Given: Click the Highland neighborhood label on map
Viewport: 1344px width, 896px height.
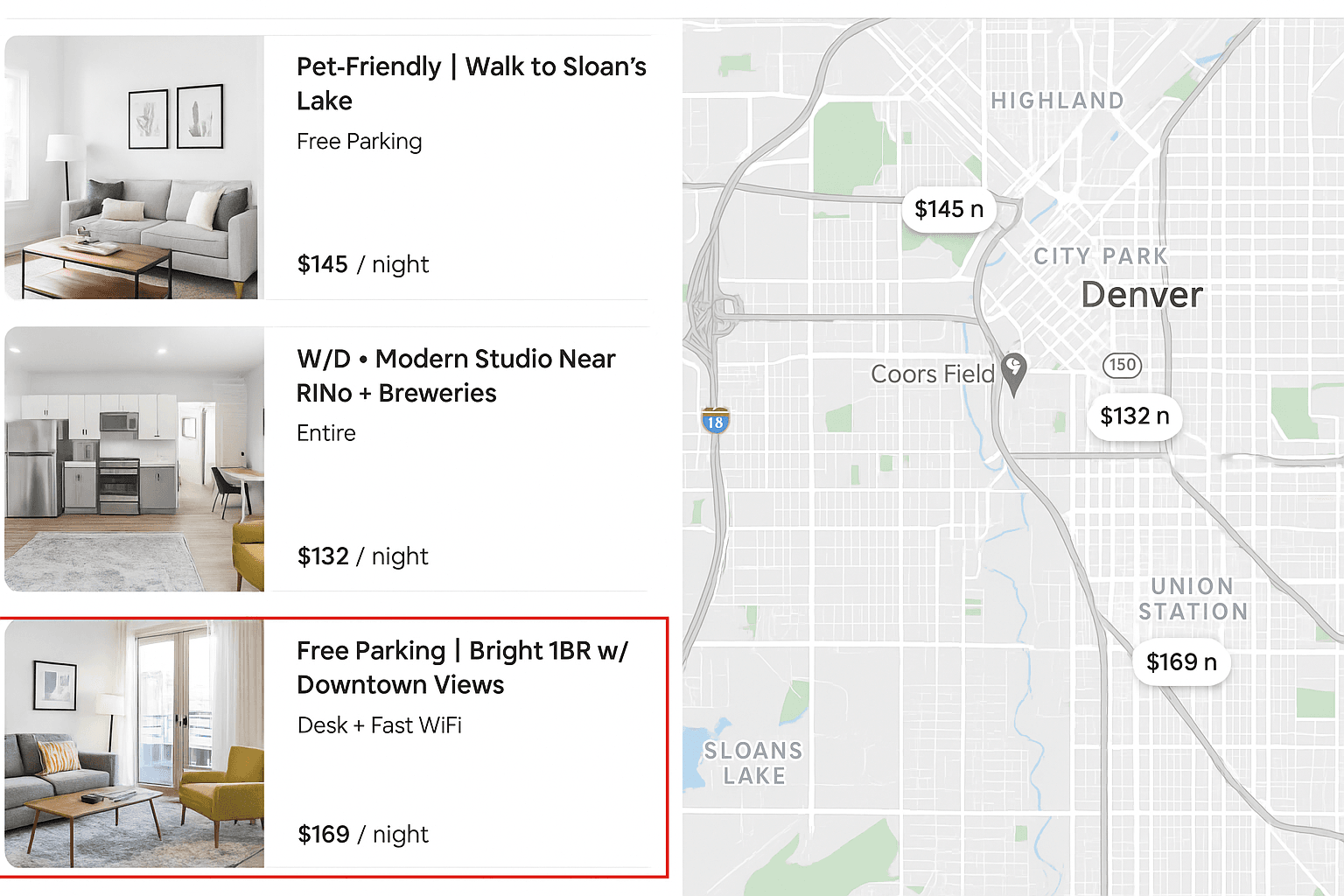Looking at the screenshot, I should (1057, 101).
